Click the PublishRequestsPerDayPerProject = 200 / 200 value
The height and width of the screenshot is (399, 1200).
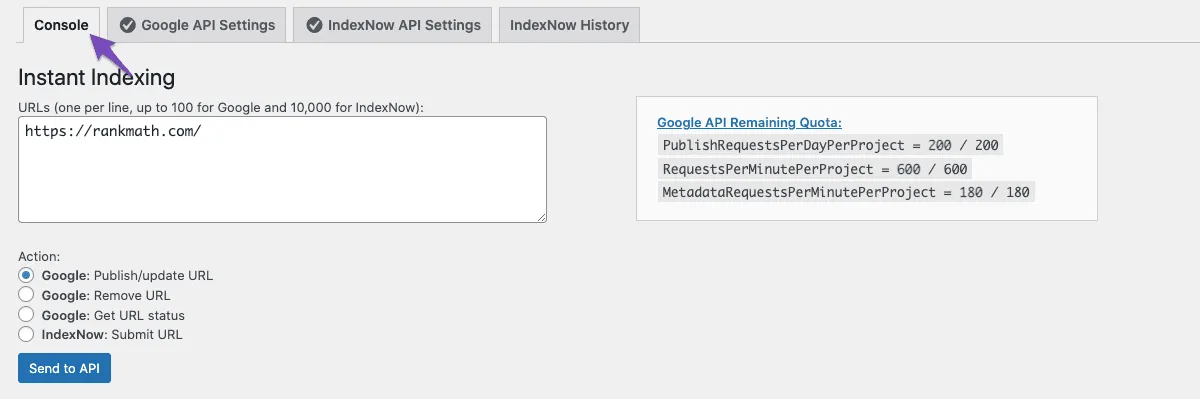829,145
